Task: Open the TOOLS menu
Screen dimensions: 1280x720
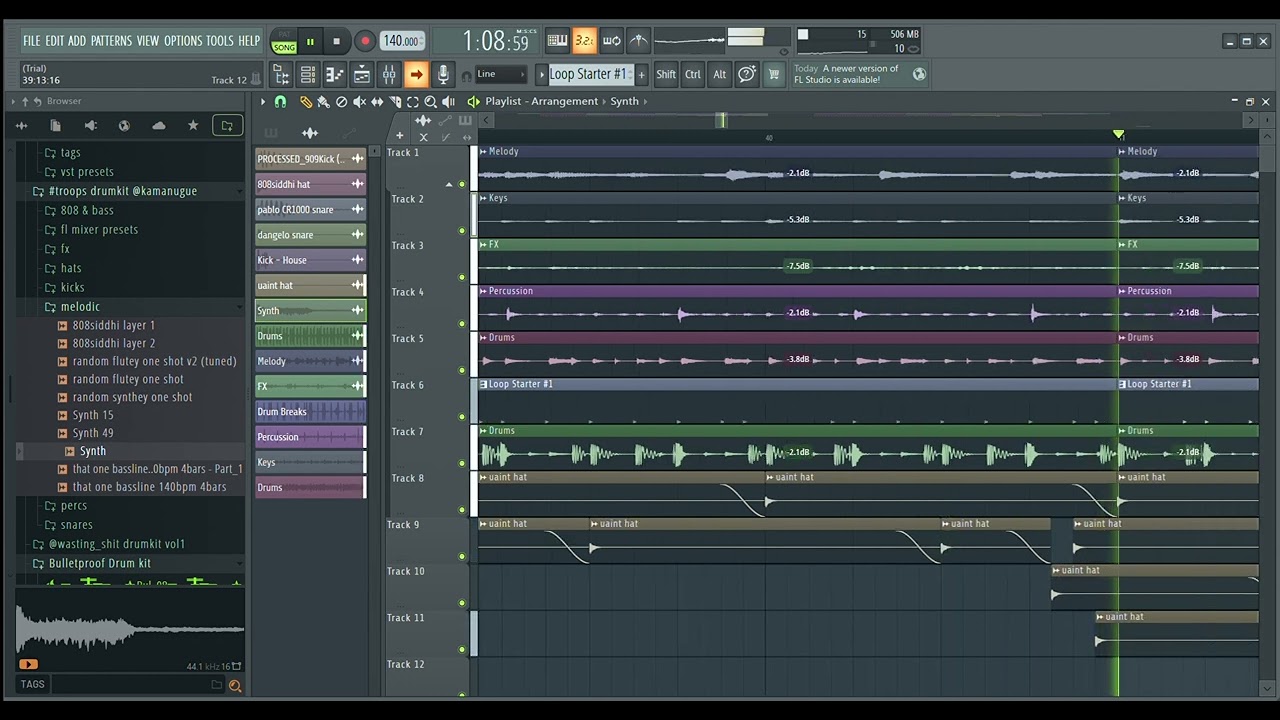Action: tap(219, 41)
